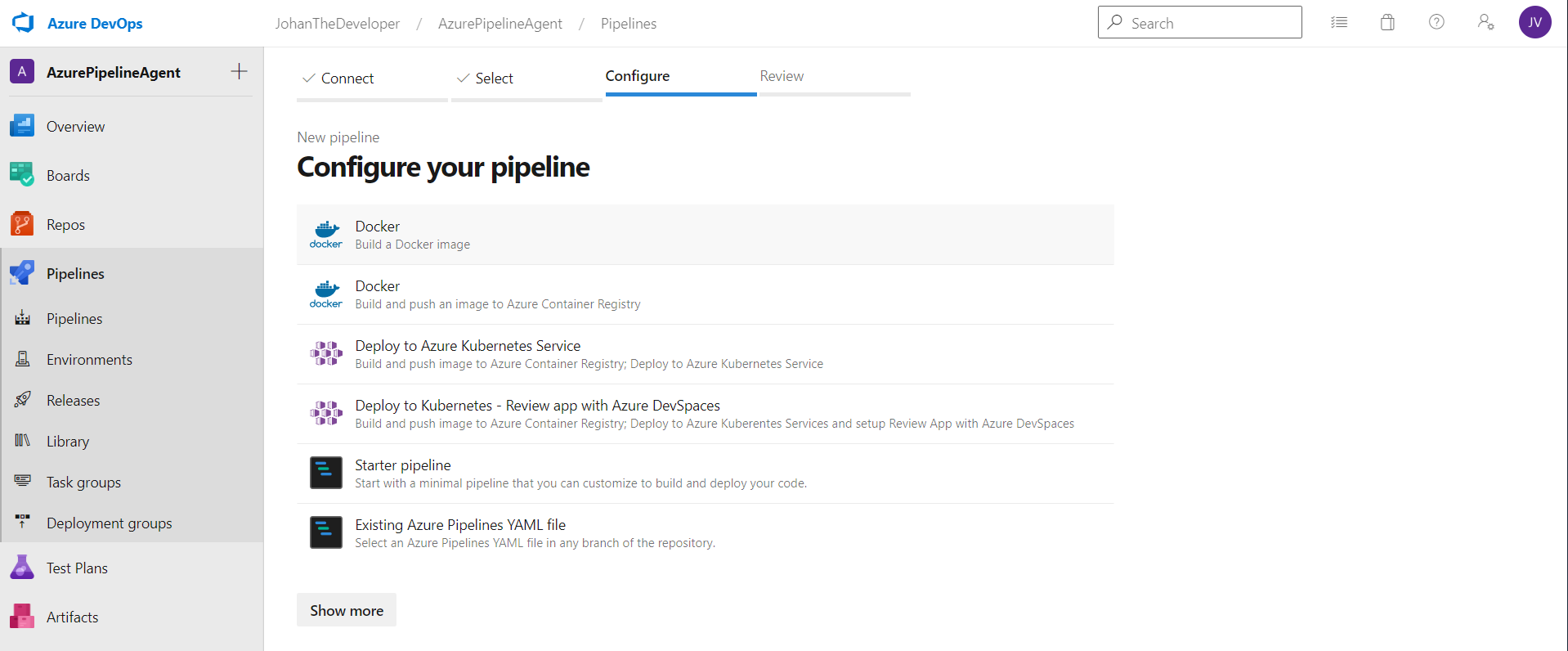Click Pipelines in the breadcrumb
1568x651 pixels.
pos(629,24)
